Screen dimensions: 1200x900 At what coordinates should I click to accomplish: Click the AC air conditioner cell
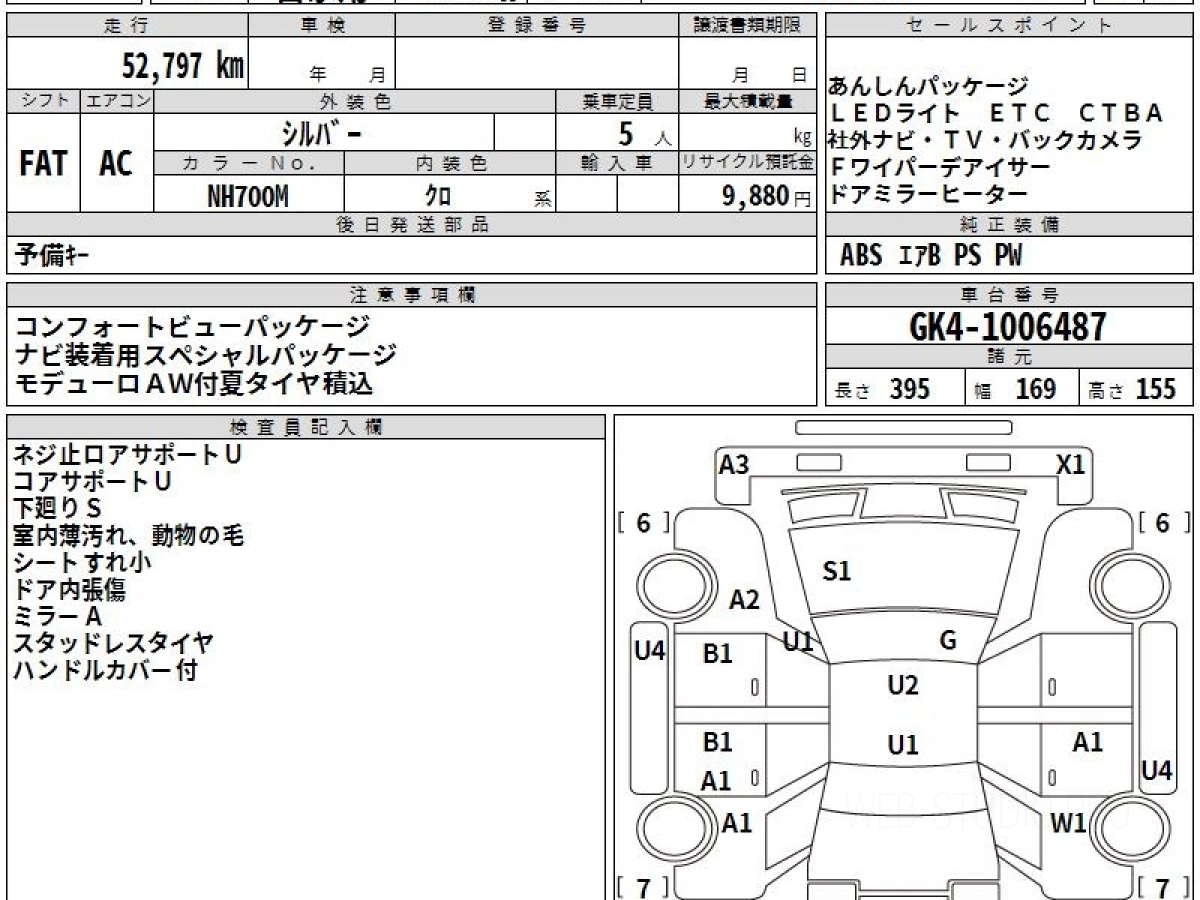point(117,163)
